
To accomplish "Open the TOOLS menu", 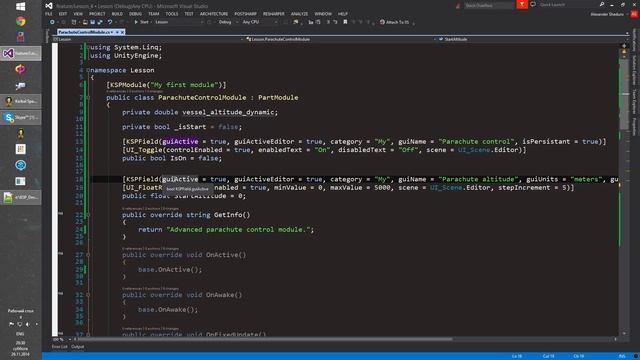I will [x=172, y=14].
